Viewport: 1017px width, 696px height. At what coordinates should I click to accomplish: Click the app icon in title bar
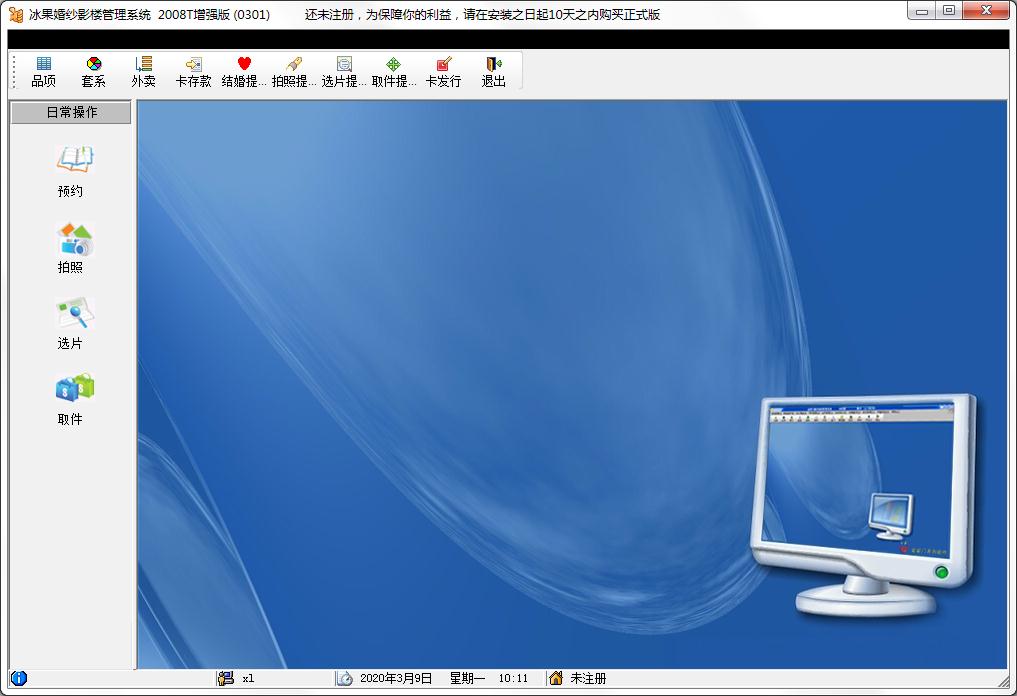click(16, 14)
